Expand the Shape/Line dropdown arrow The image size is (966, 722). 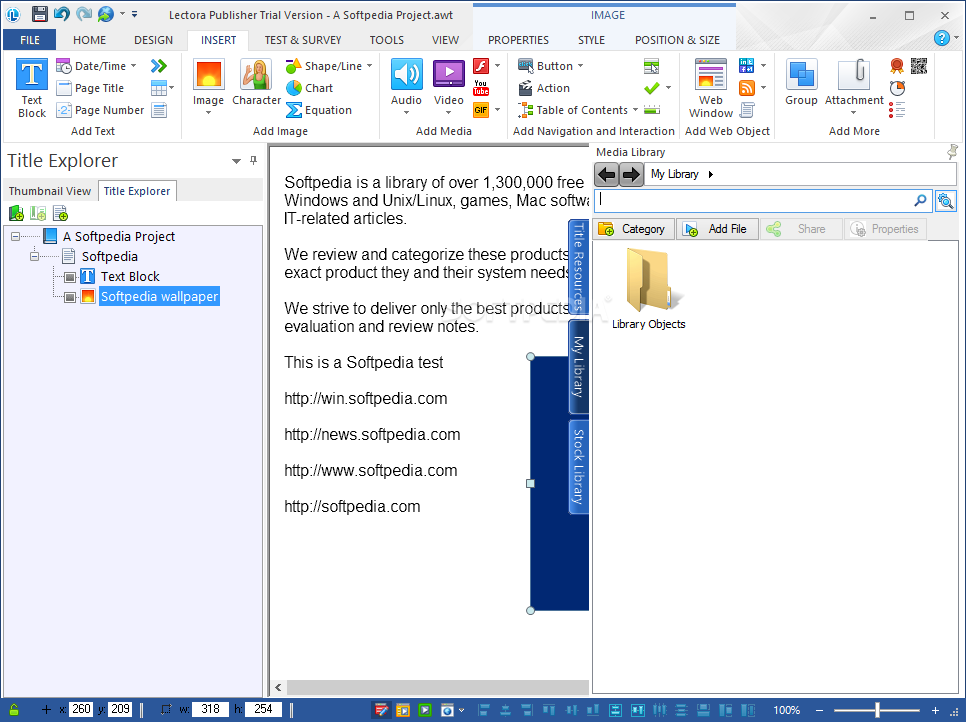(x=370, y=65)
